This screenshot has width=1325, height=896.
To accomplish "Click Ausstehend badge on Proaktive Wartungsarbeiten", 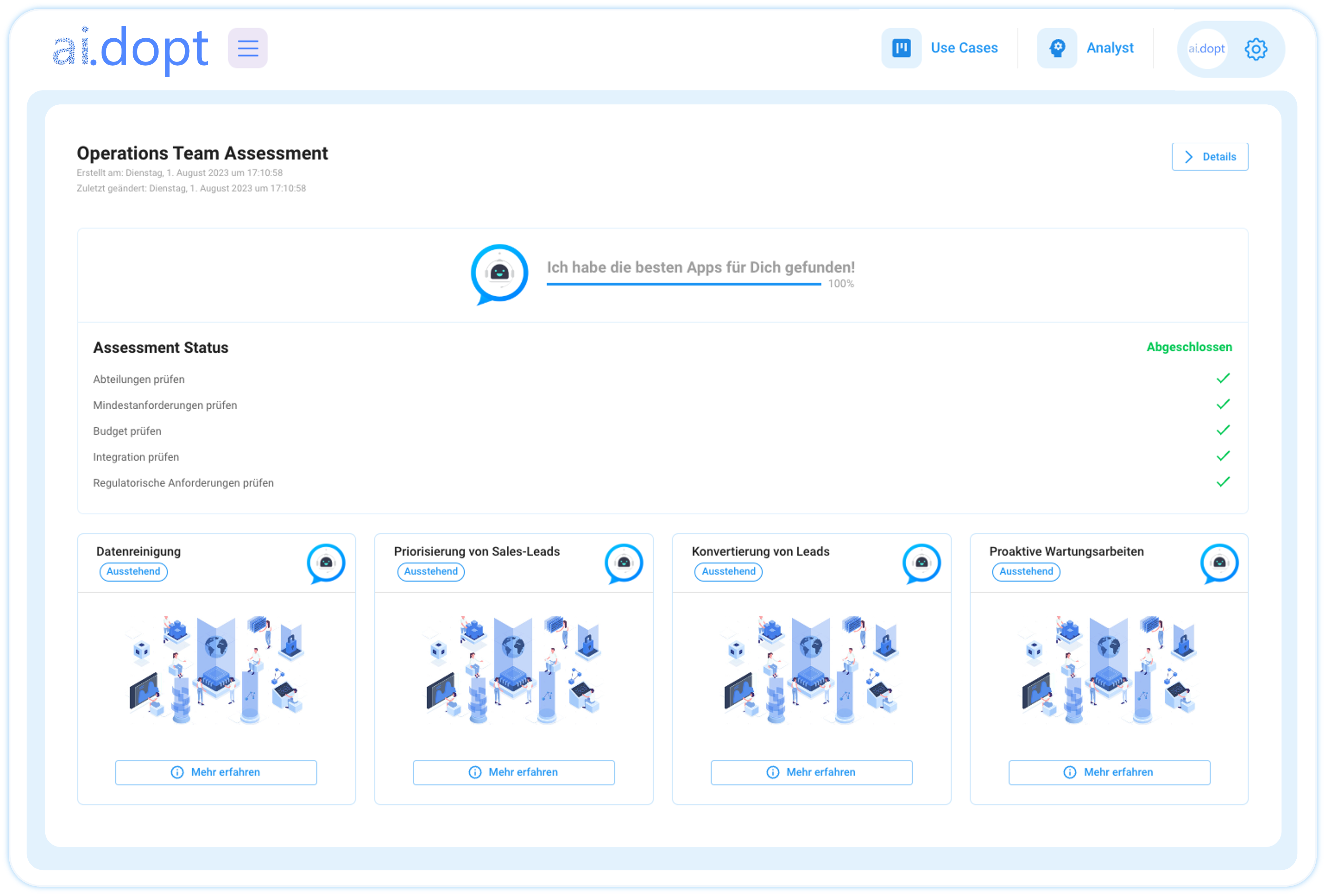I will [1026, 572].
